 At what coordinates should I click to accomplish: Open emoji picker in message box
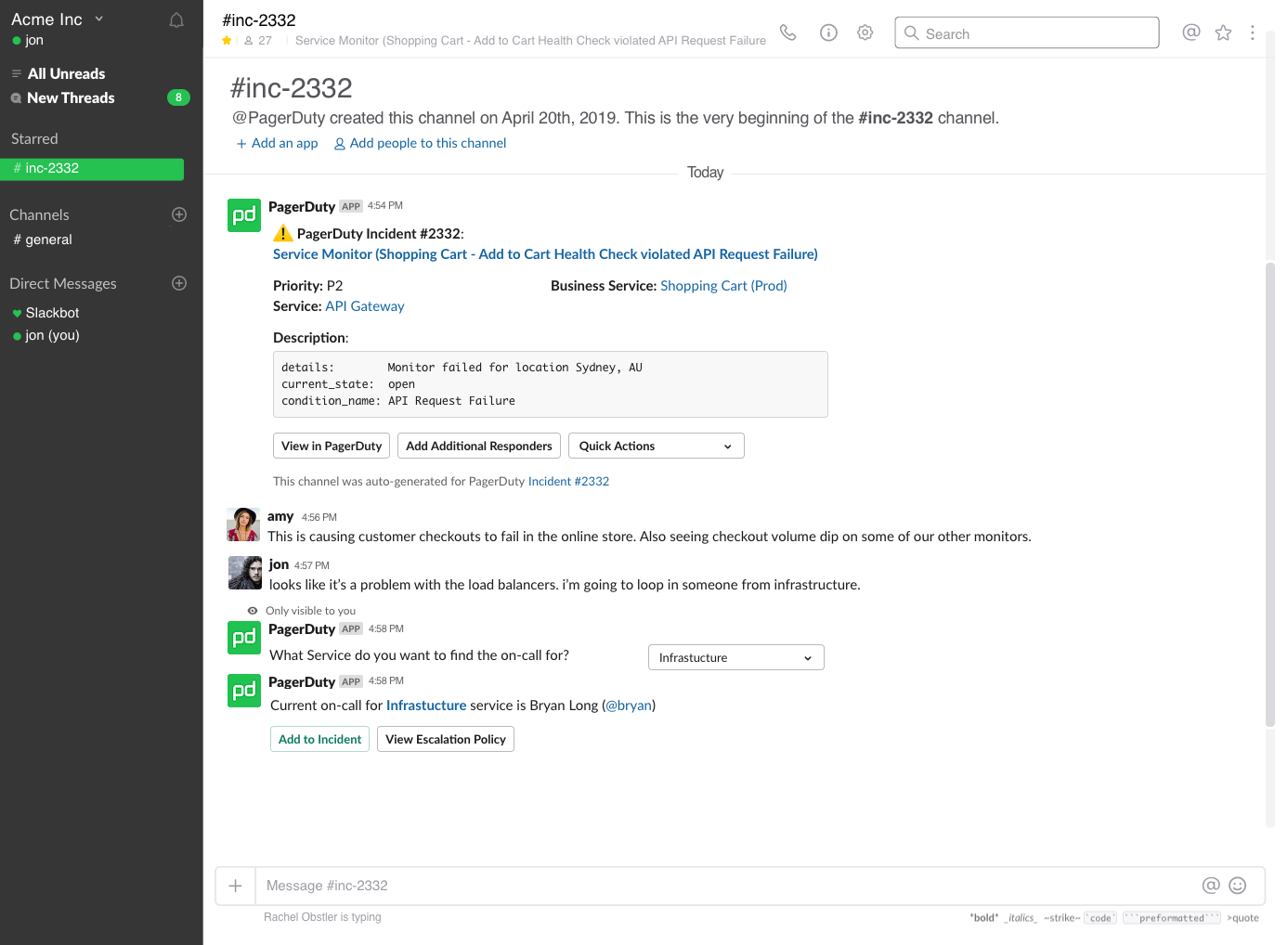tap(1237, 886)
